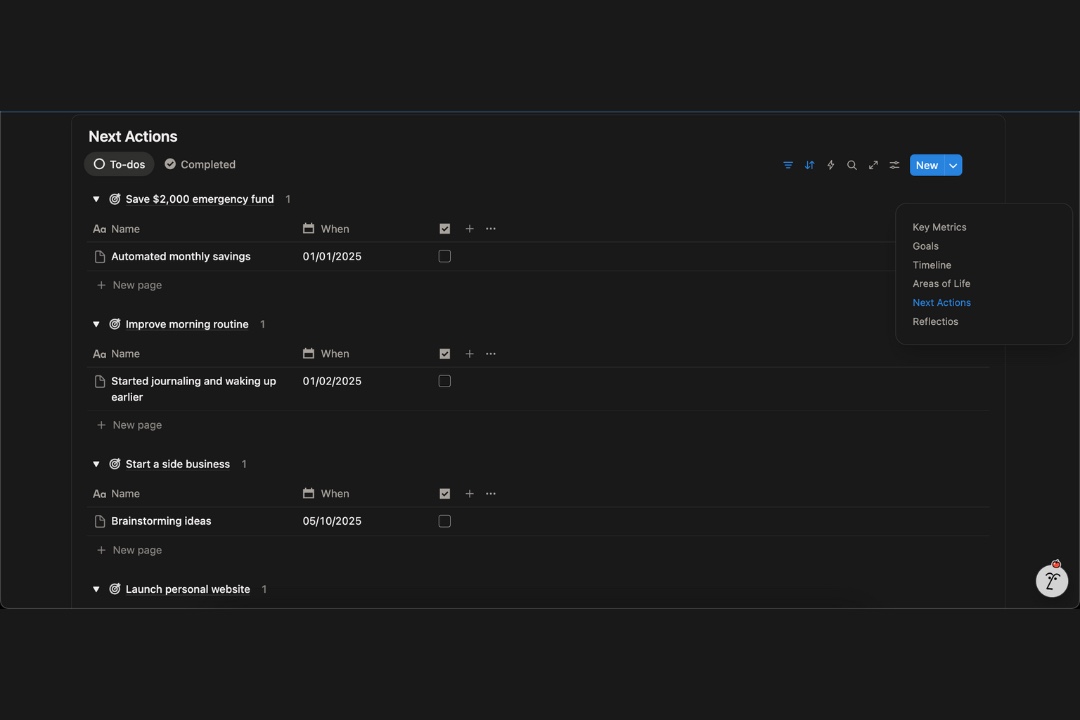Open the New button dropdown arrow

click(x=953, y=165)
